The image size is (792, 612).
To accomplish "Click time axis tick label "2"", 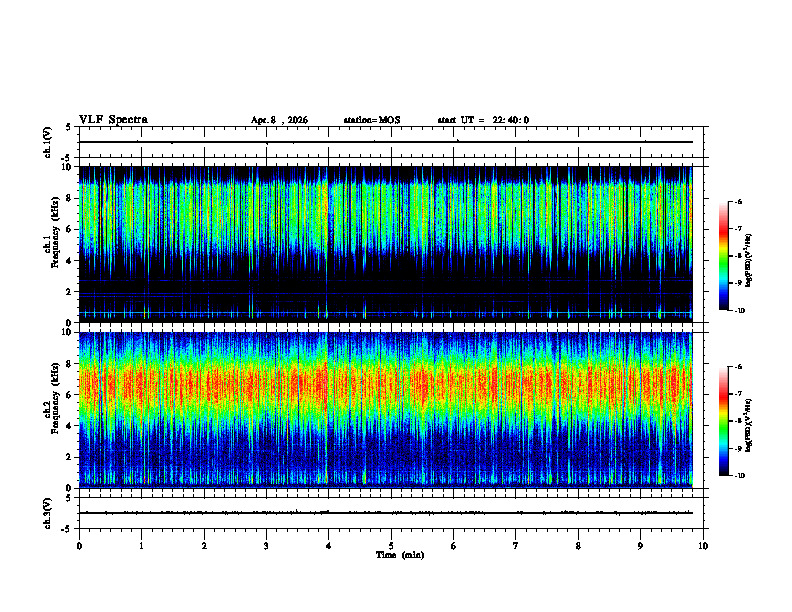I will click(204, 546).
